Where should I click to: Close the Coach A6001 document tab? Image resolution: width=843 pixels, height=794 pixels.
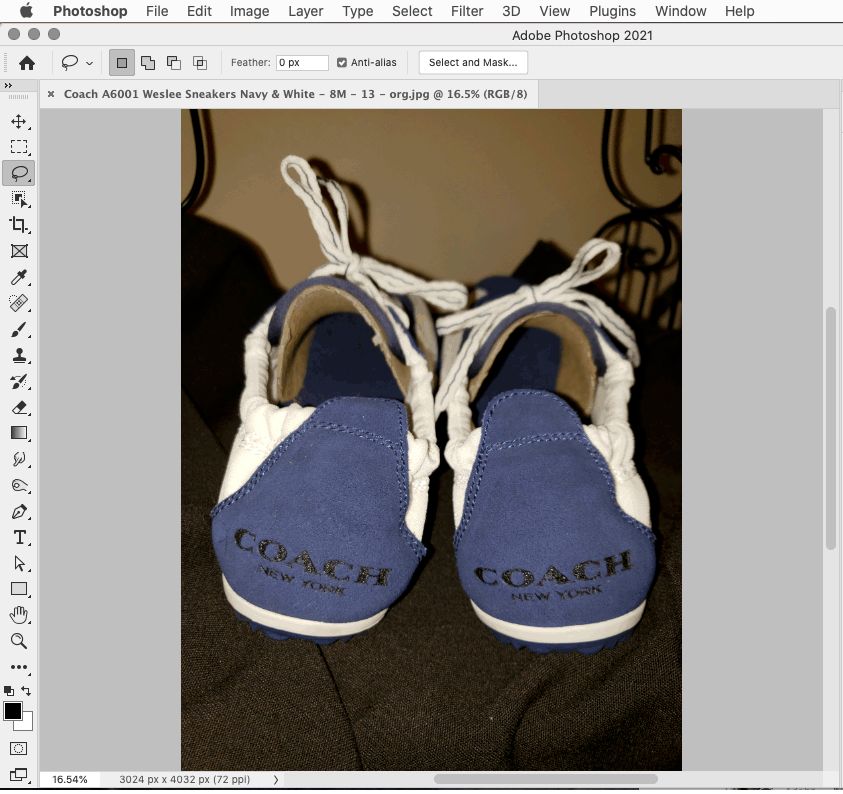point(51,94)
